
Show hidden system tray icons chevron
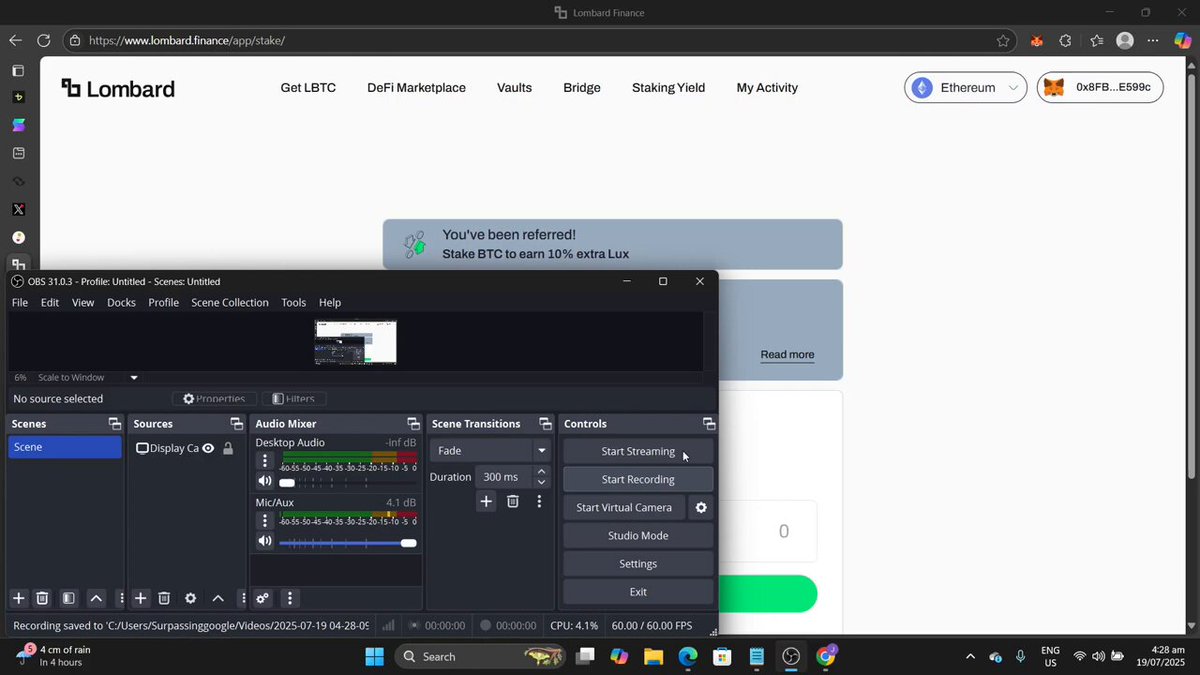[970, 656]
